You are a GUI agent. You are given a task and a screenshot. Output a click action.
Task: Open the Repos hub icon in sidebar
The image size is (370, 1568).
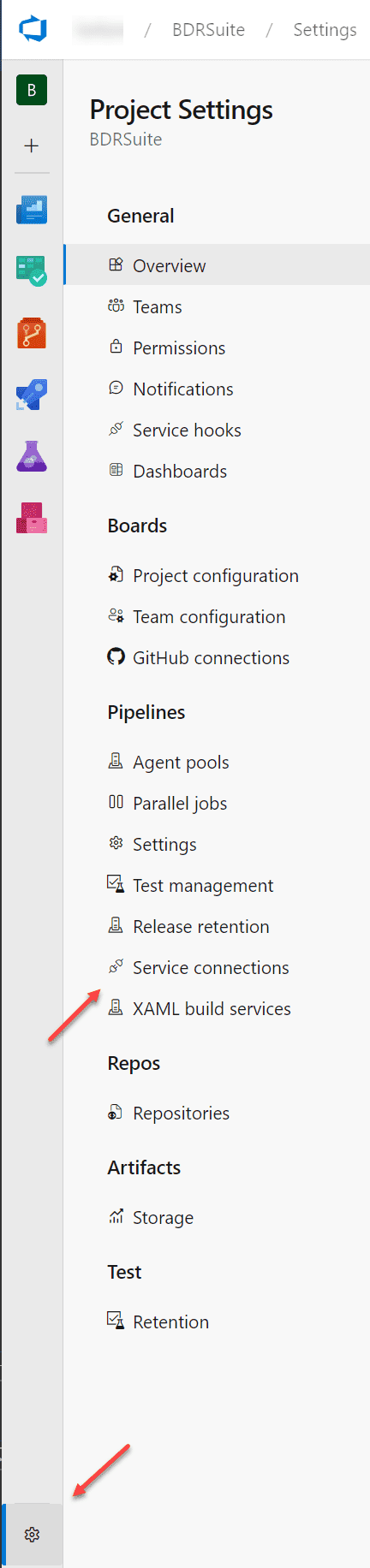tap(32, 333)
